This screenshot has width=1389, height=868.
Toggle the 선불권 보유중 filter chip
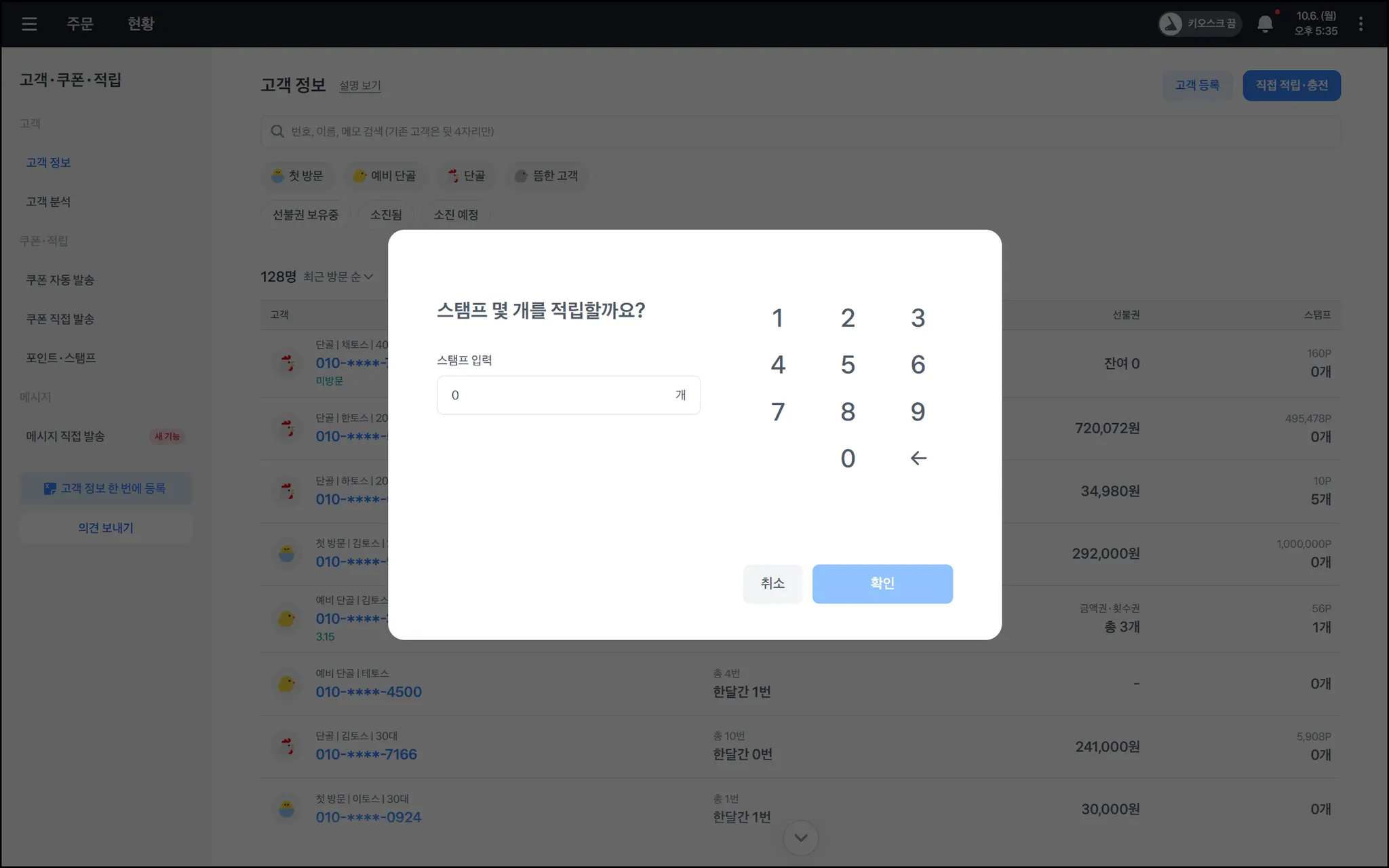305,215
